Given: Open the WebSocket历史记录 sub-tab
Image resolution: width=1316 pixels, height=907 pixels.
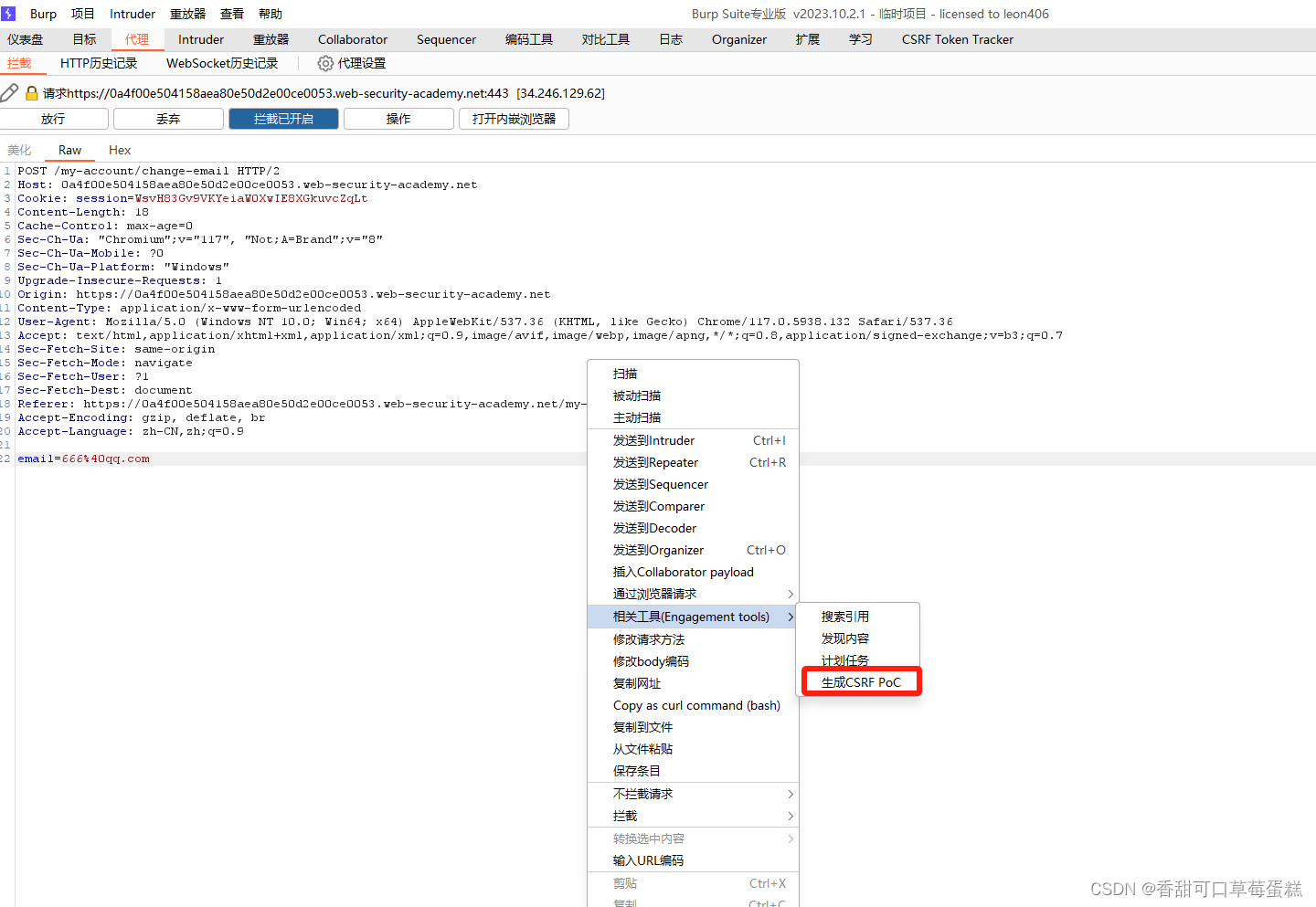Looking at the screenshot, I should tap(222, 63).
